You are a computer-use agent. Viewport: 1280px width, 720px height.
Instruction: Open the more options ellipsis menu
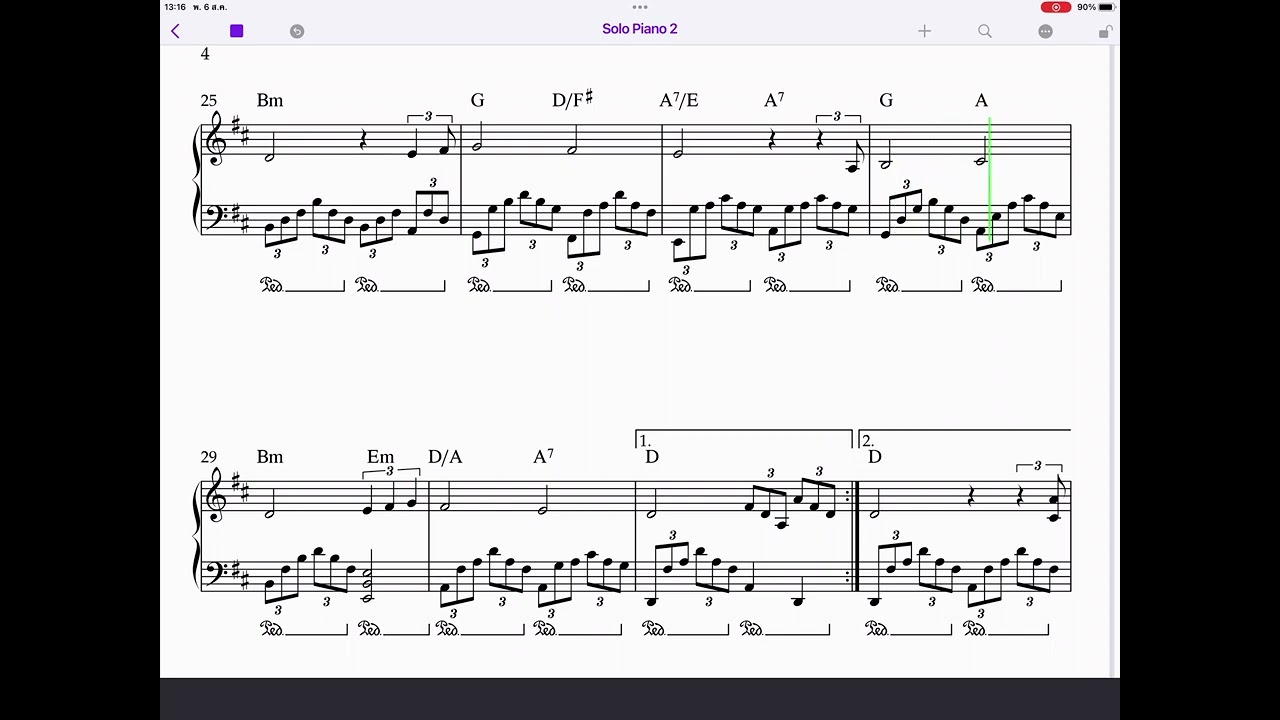pyautogui.click(x=1045, y=31)
